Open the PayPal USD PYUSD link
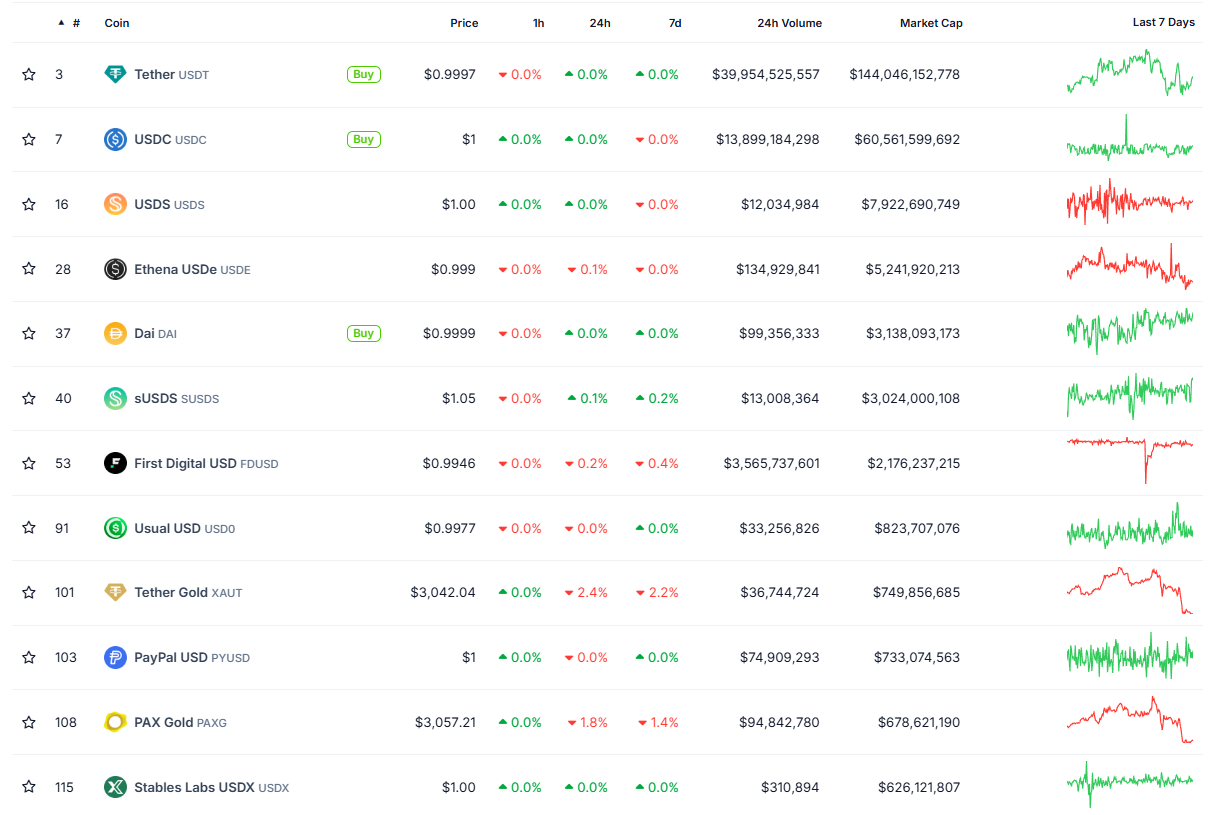The height and width of the screenshot is (815, 1216). coord(192,657)
